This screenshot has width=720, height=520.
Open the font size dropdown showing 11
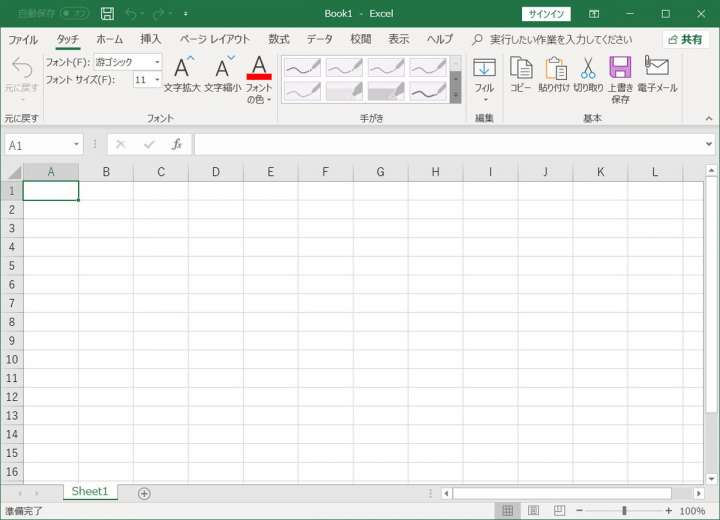[x=157, y=80]
